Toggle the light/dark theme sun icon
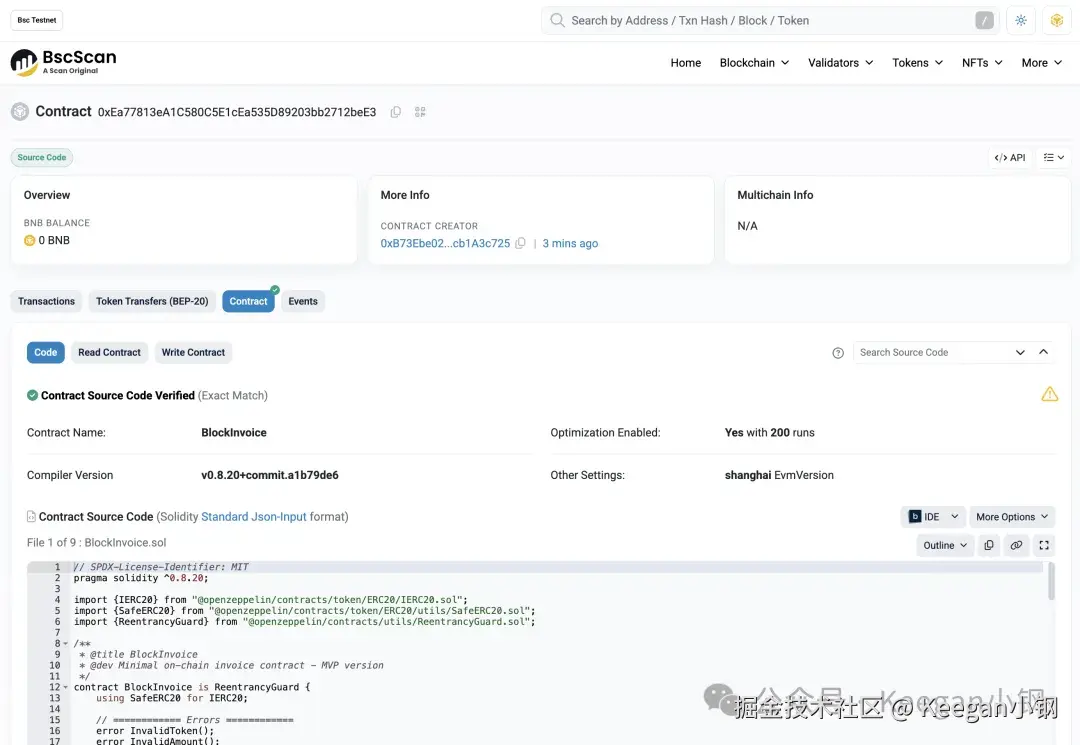1080x745 pixels. coord(1021,21)
